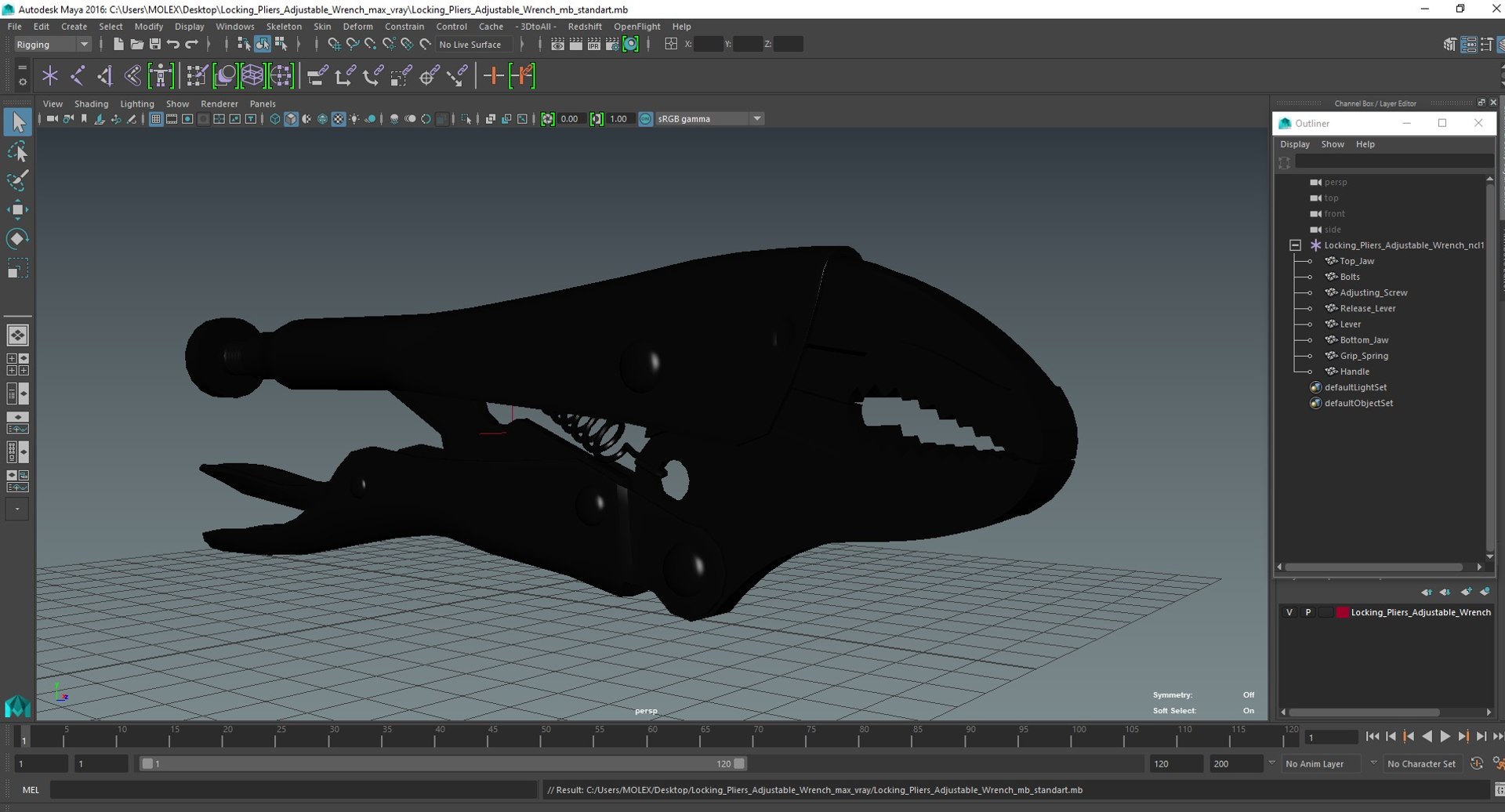This screenshot has width=1505, height=812.
Task: Click the Scale tool icon
Action: [x=17, y=269]
